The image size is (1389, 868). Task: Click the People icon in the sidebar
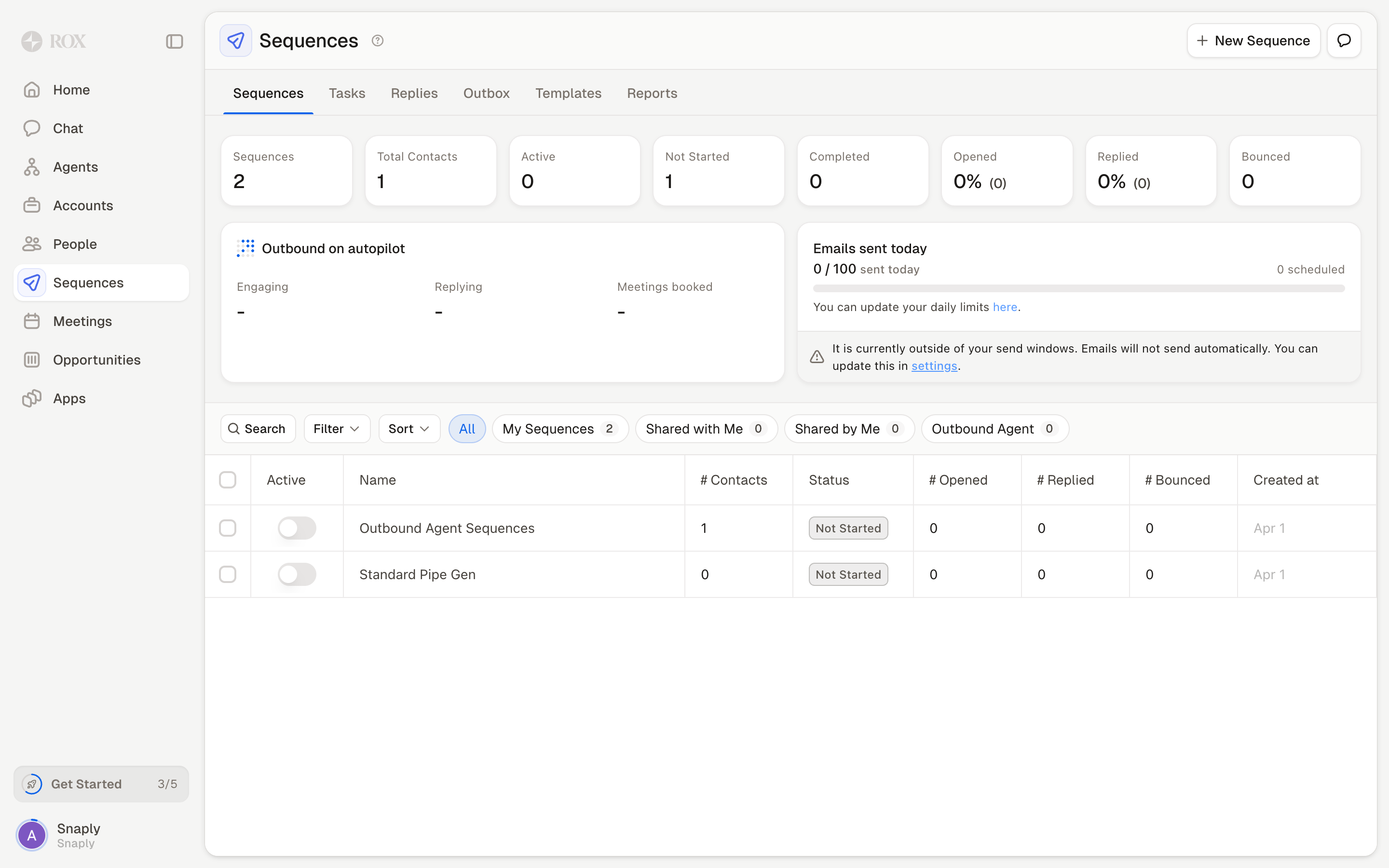click(32, 244)
